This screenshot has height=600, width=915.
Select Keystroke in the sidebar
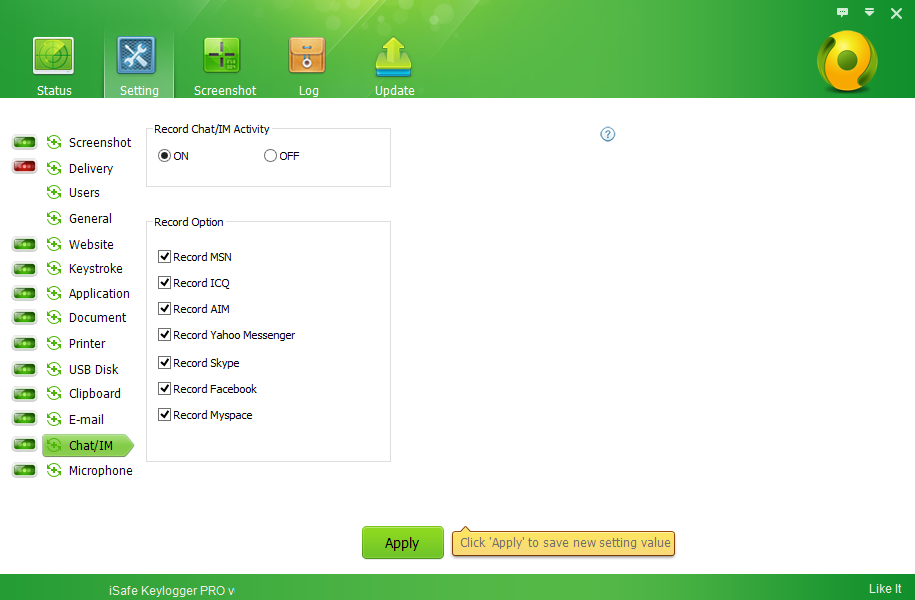pos(95,269)
